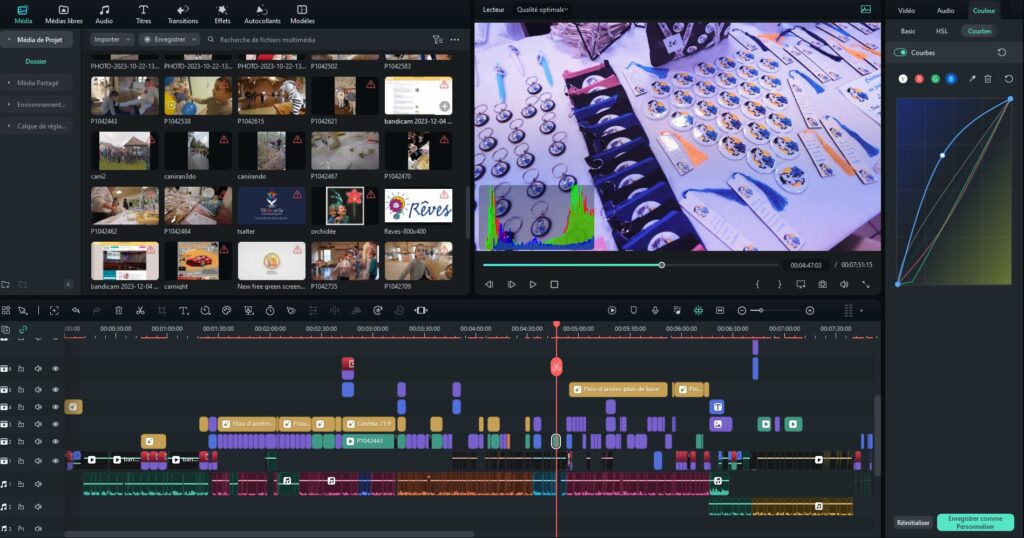Open the Importer dropdown
1024x538 pixels.
click(x=112, y=40)
